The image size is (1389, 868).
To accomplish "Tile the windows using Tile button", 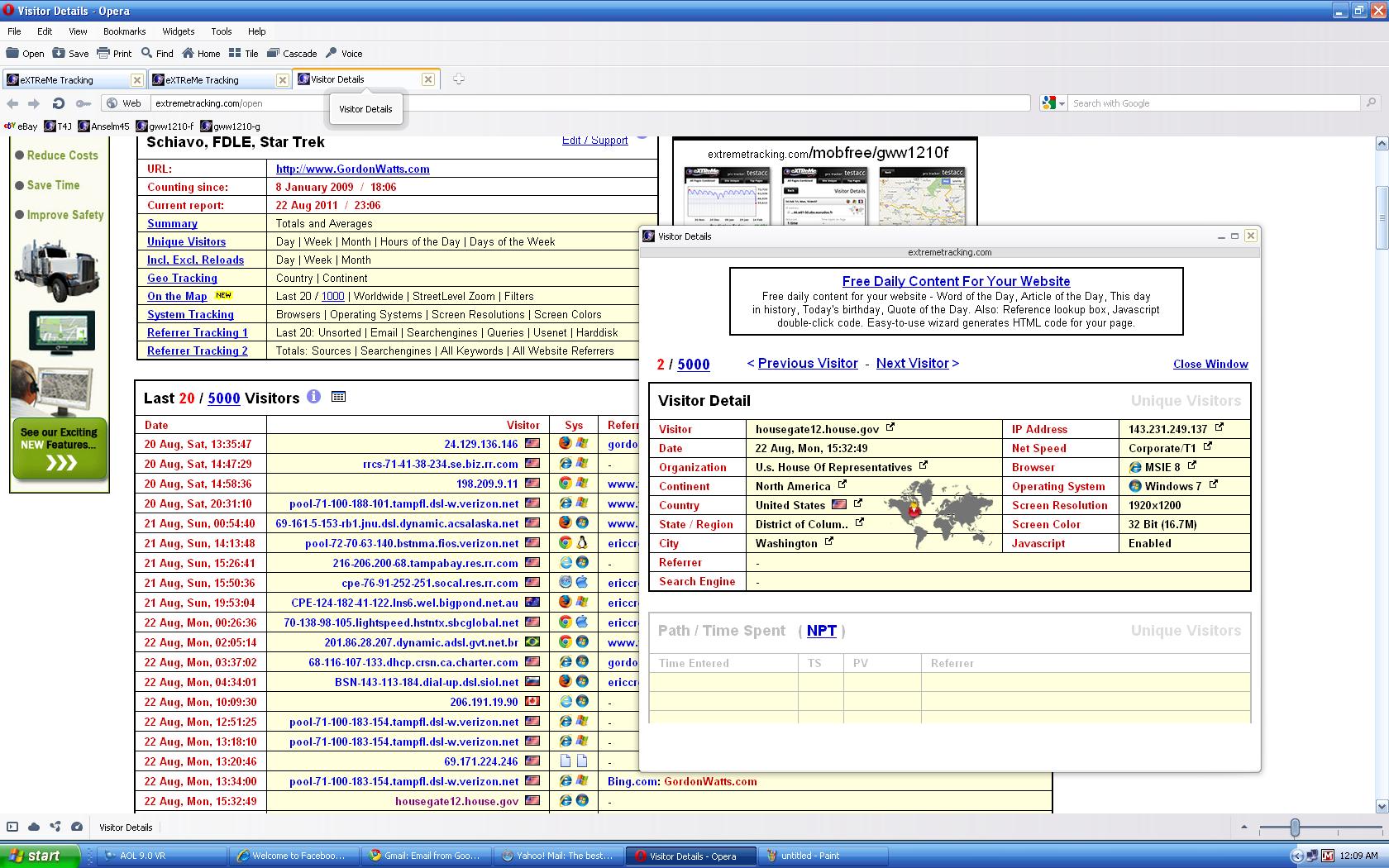I will coord(244,53).
